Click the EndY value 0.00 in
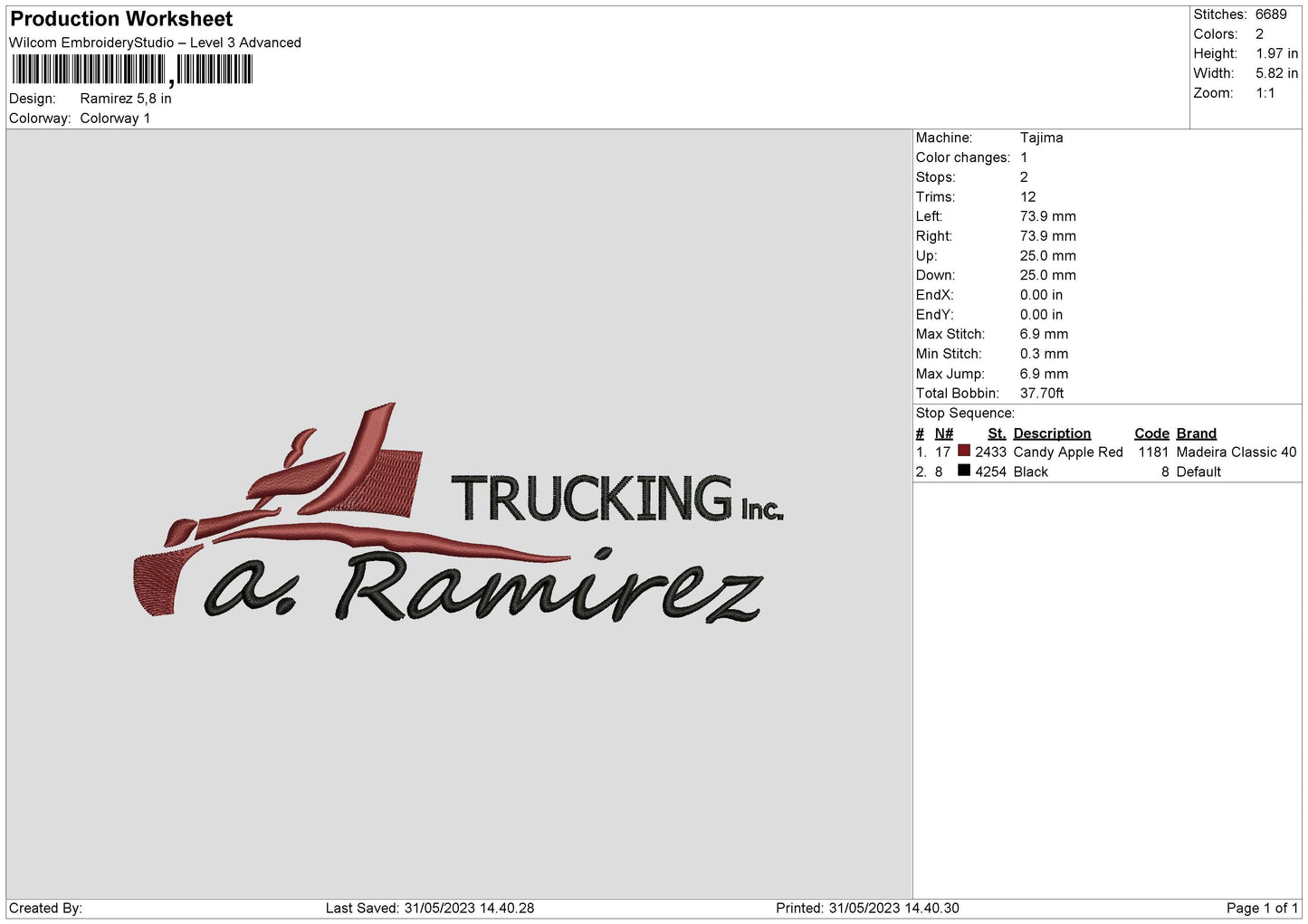This screenshot has width=1308, height=924. pyautogui.click(x=1041, y=315)
